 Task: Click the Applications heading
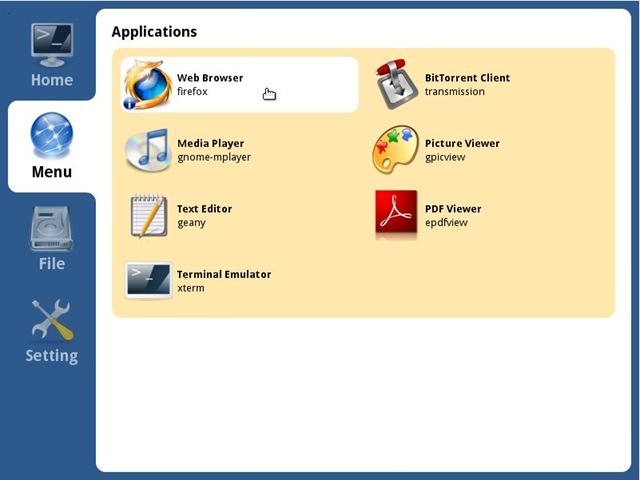[154, 32]
